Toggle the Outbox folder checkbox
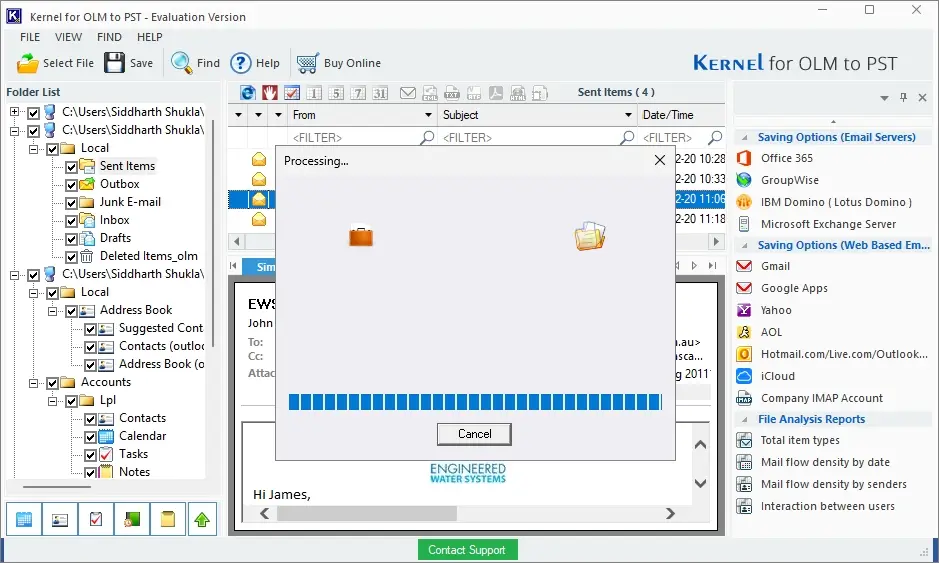939x563 pixels. [x=71, y=184]
